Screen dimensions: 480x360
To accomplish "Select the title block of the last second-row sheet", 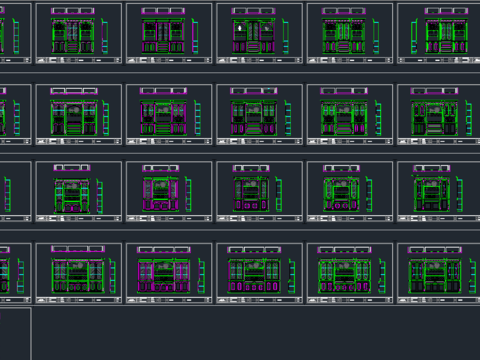I will tap(439, 141).
